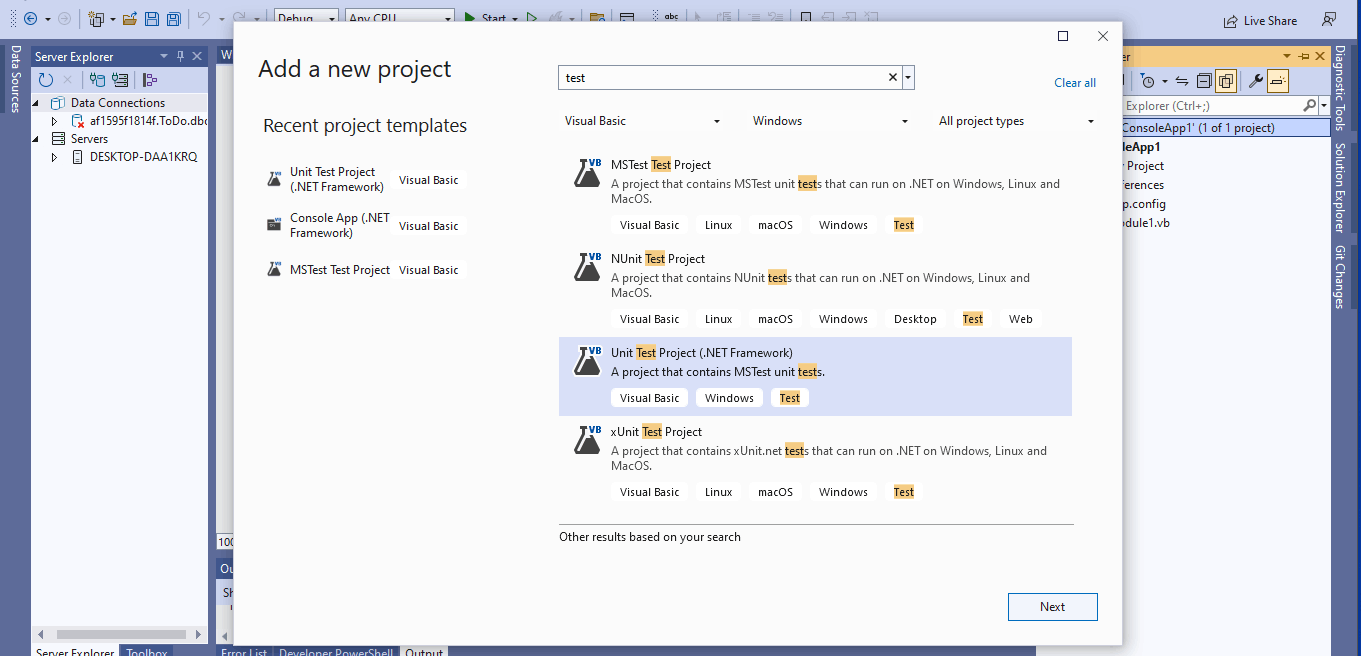Click the Properties wrench icon
The image size is (1361, 656).
(x=1257, y=81)
